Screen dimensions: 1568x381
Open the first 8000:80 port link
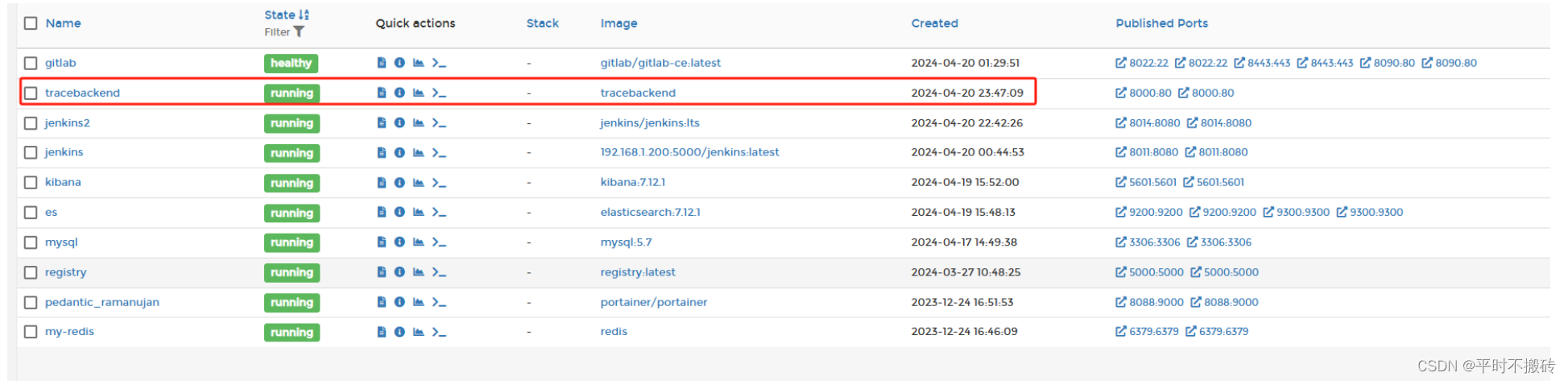(1144, 93)
